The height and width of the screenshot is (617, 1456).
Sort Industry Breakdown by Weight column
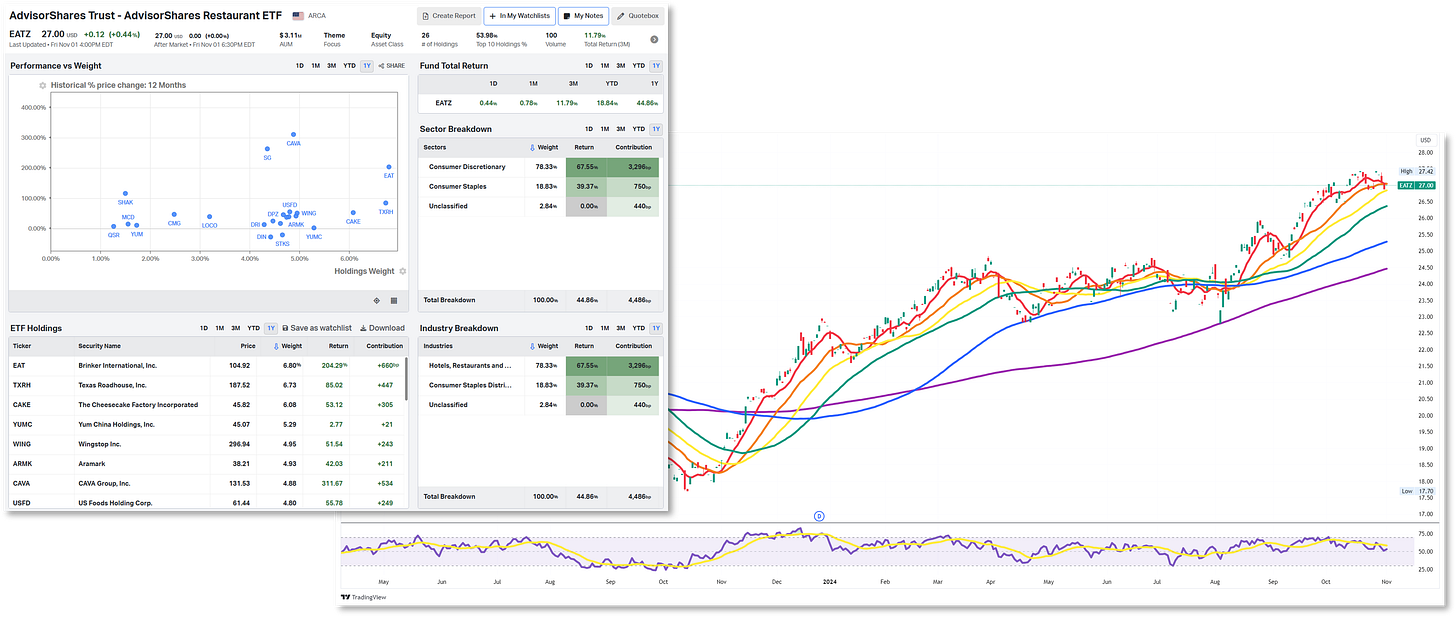[x=543, y=346]
